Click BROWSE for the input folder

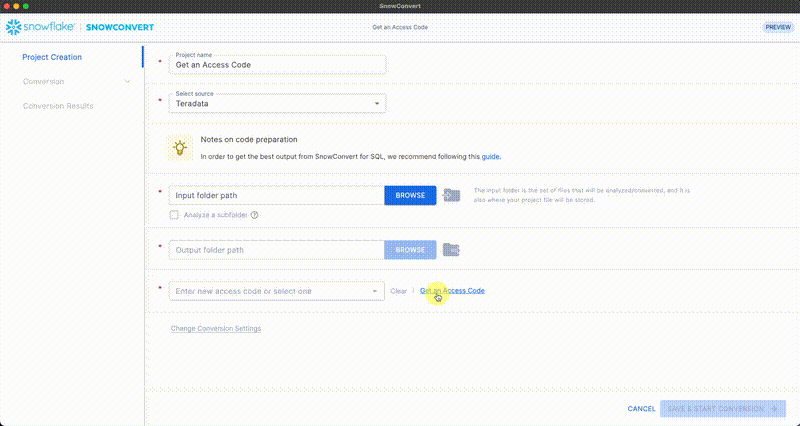410,195
